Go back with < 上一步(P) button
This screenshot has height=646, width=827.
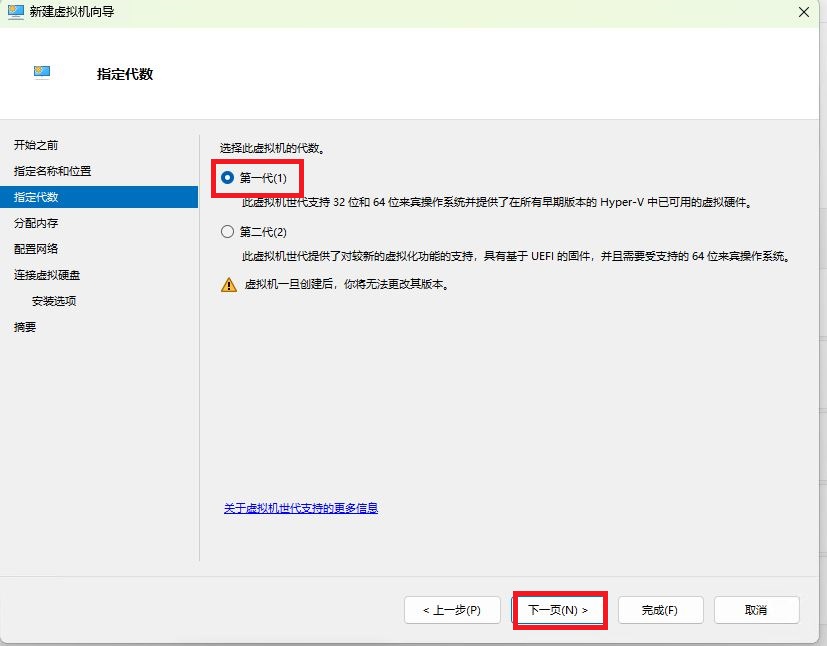(452, 610)
